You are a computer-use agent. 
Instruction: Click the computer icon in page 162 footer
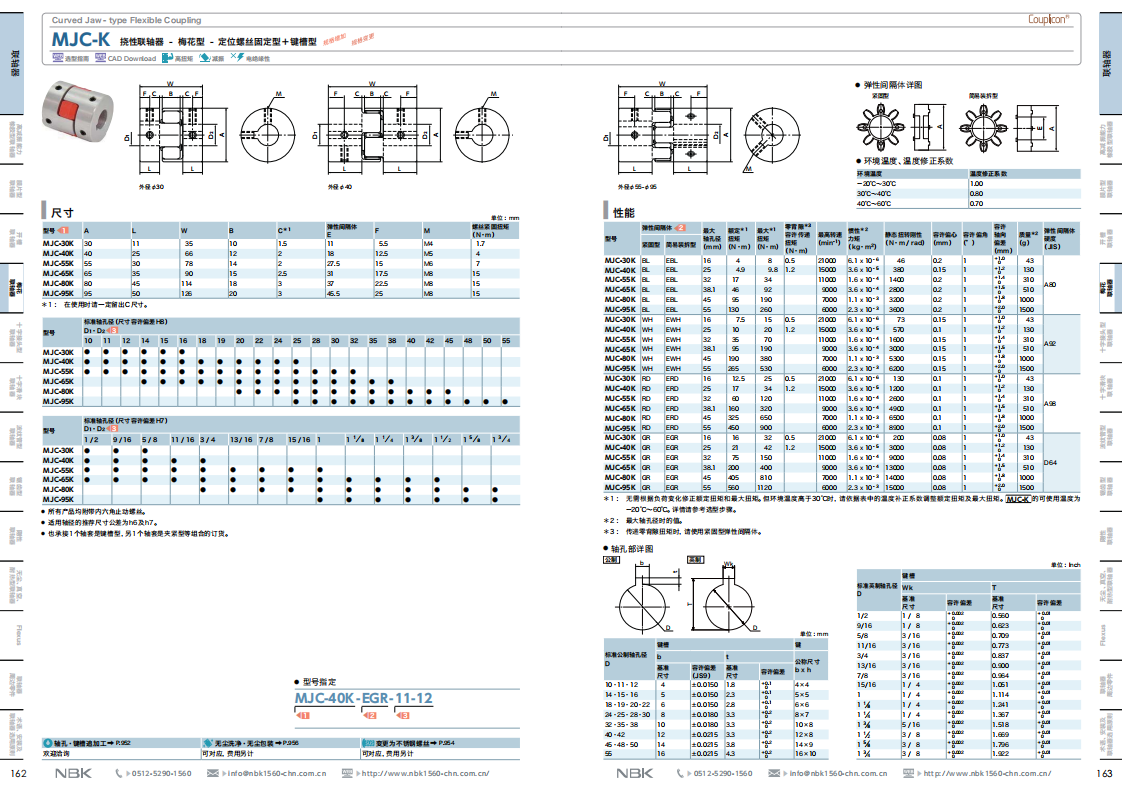click(348, 773)
